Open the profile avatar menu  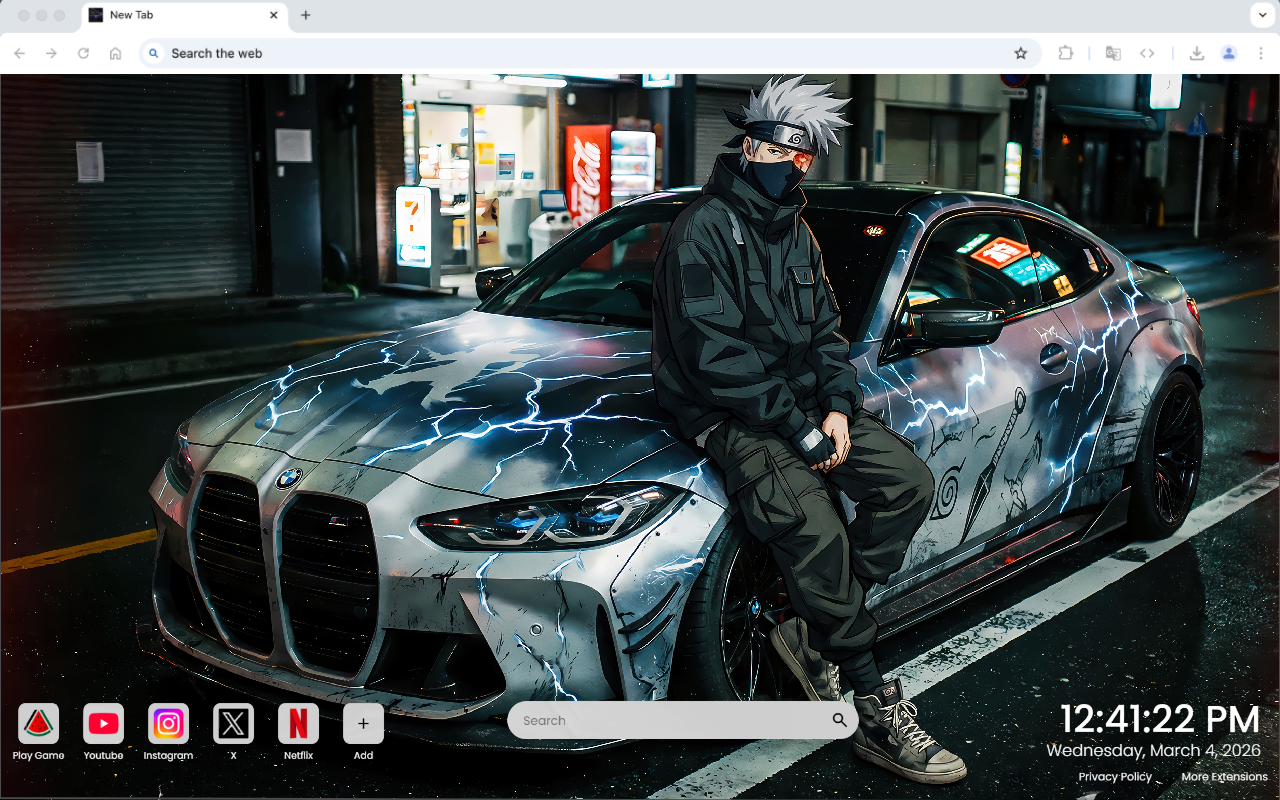(1229, 53)
